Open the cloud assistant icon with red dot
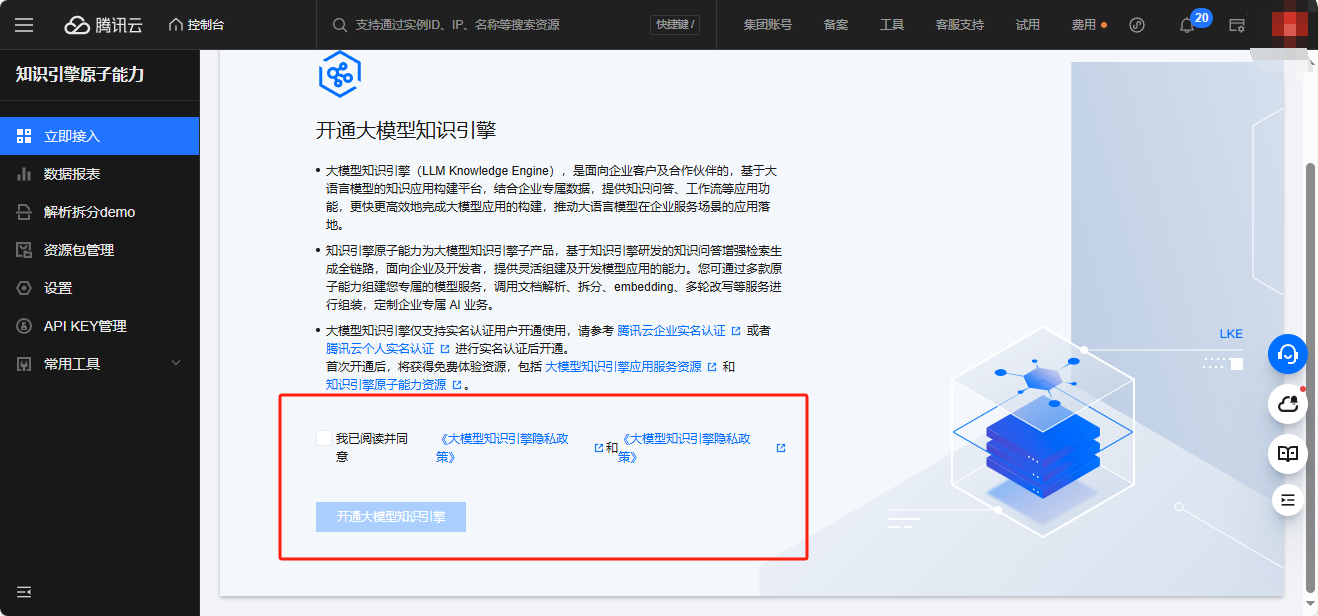Image resolution: width=1318 pixels, height=616 pixels. (1288, 403)
